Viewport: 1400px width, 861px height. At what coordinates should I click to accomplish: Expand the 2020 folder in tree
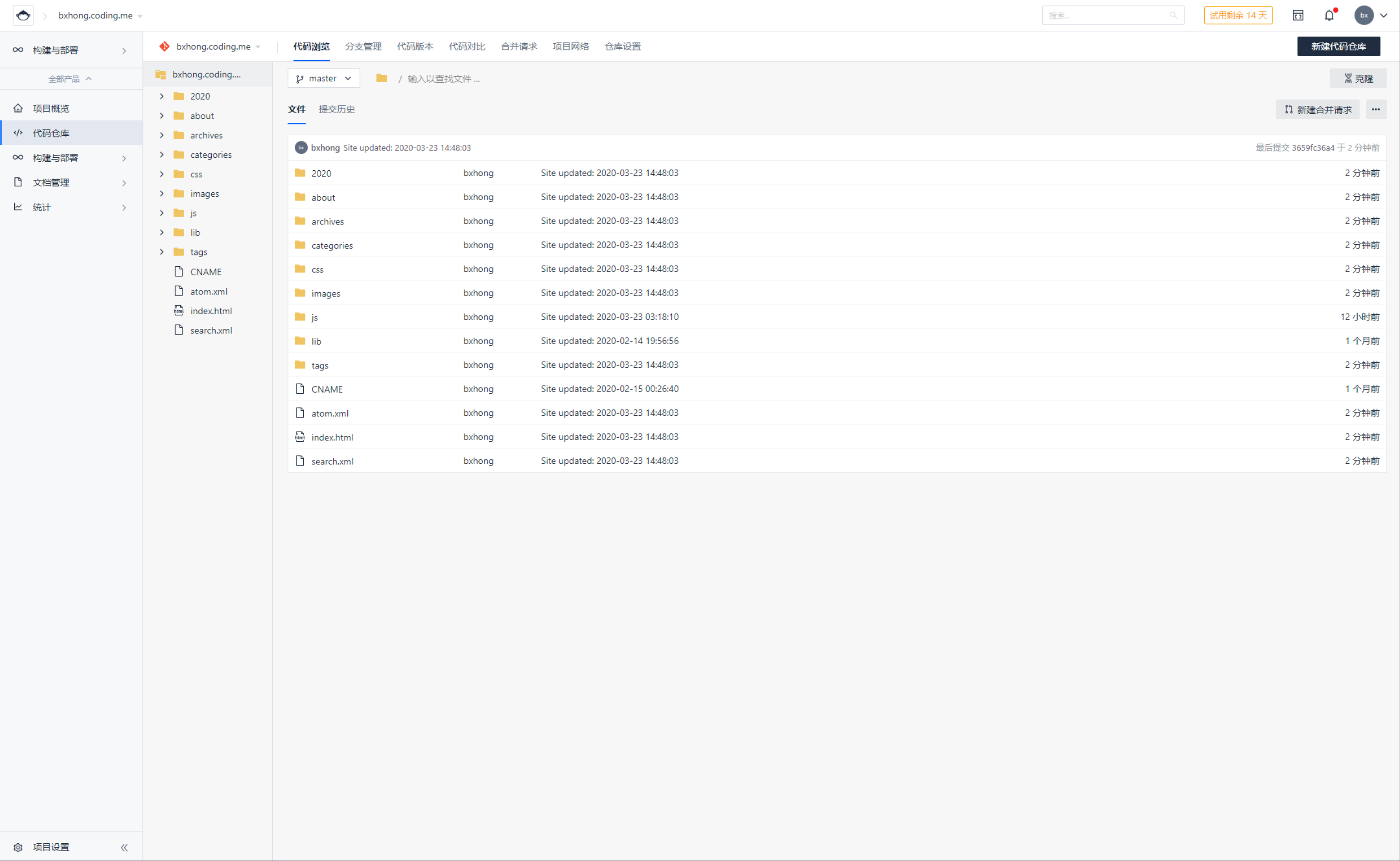click(162, 96)
